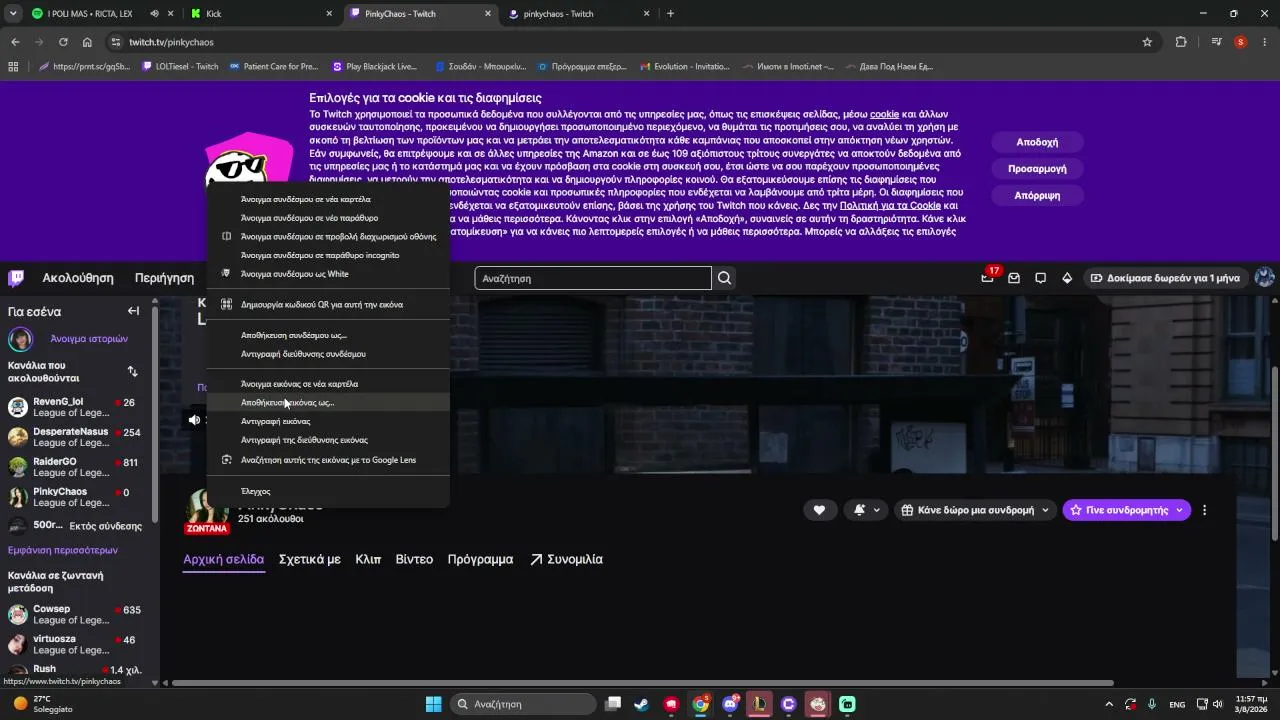The image size is (1280, 720).
Task: Open Task View on the taskbar
Action: (x=612, y=704)
